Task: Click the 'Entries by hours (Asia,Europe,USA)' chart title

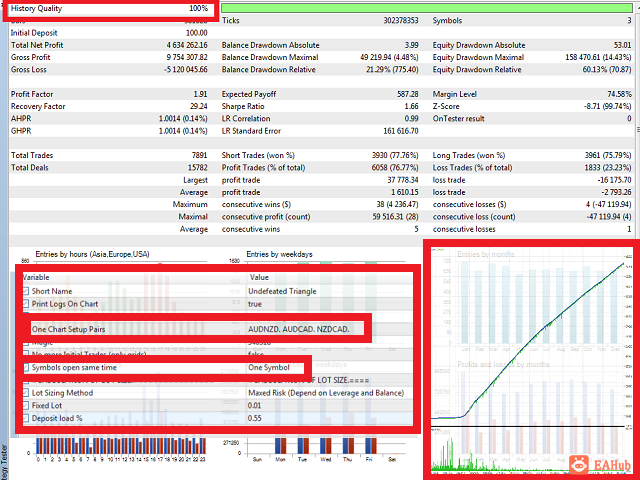Action: tap(92, 254)
